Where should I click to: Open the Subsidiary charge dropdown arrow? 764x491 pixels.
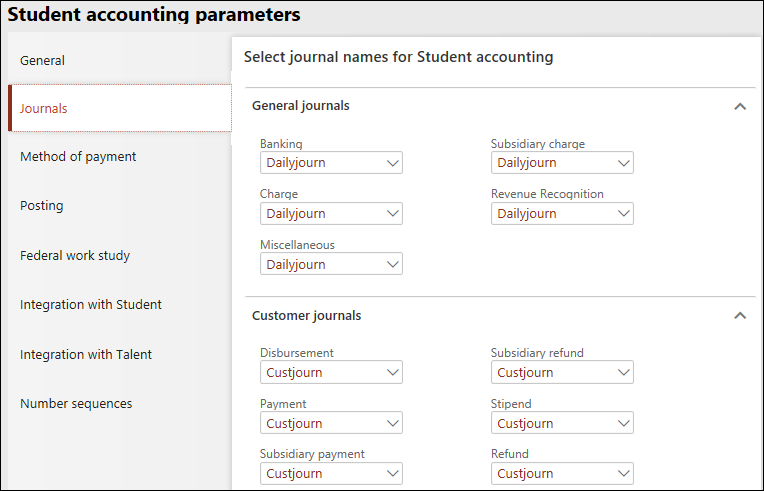click(x=622, y=163)
